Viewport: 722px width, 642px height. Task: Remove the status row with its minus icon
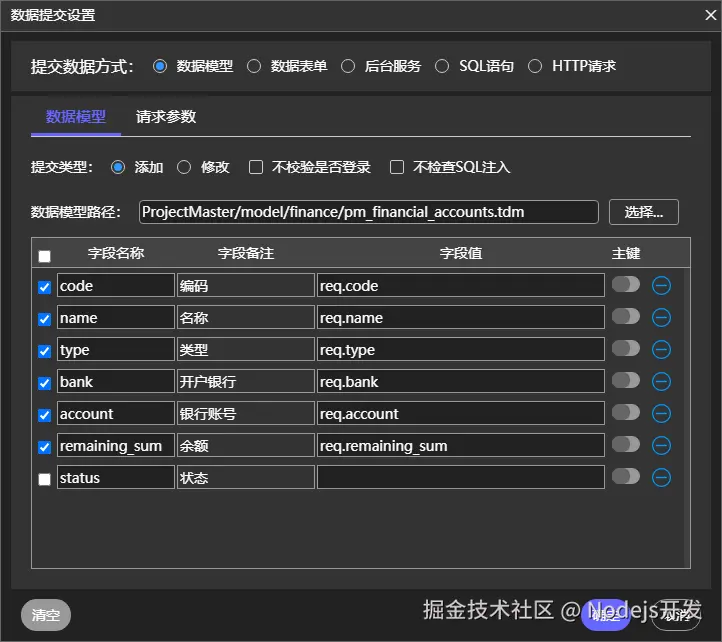661,478
